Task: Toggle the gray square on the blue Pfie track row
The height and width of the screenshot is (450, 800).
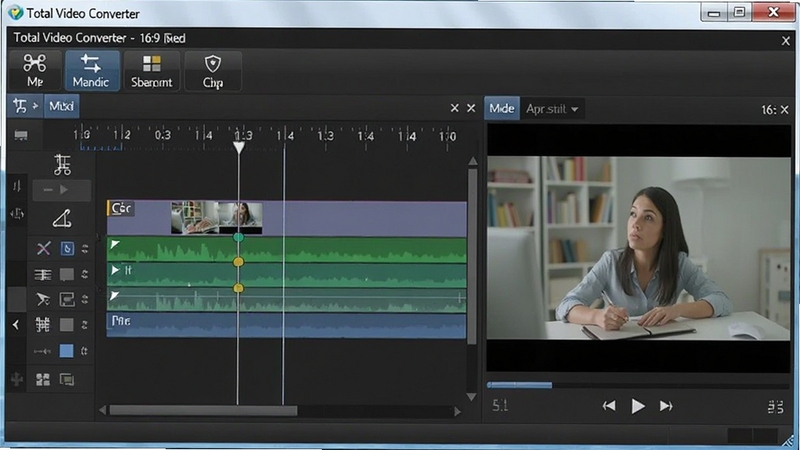Action: pos(67,324)
